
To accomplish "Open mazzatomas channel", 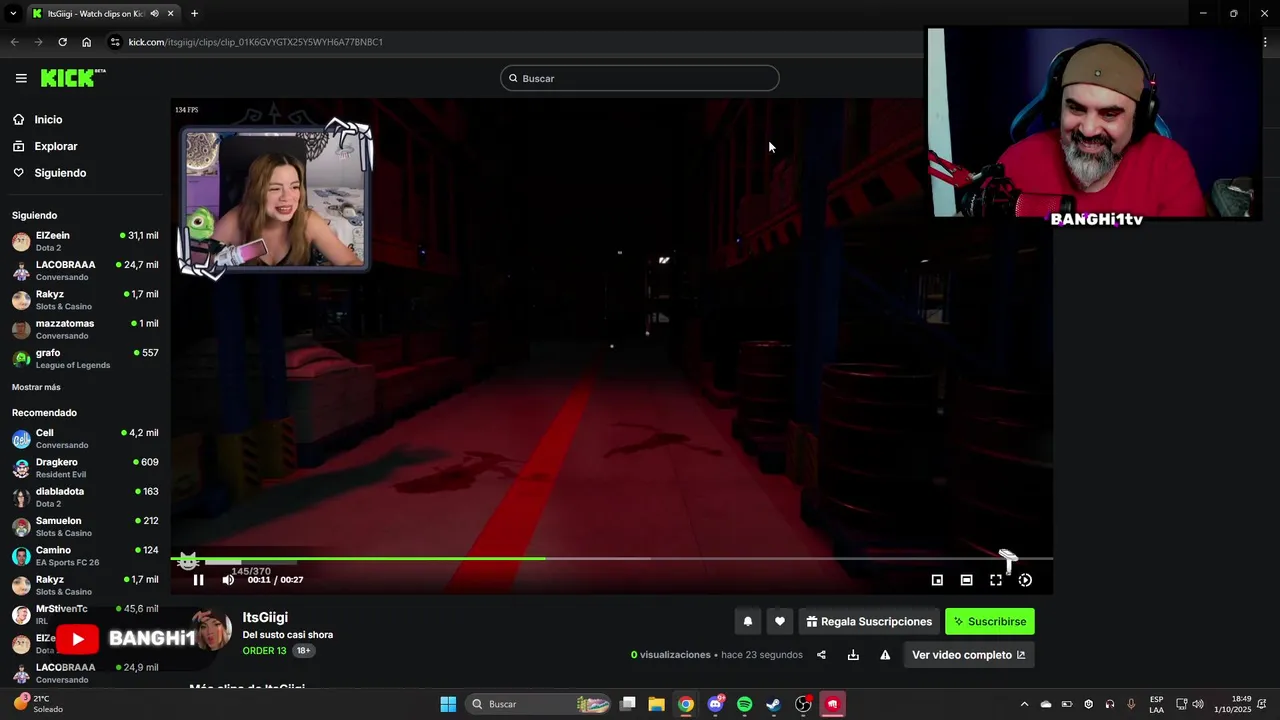I will coord(84,329).
